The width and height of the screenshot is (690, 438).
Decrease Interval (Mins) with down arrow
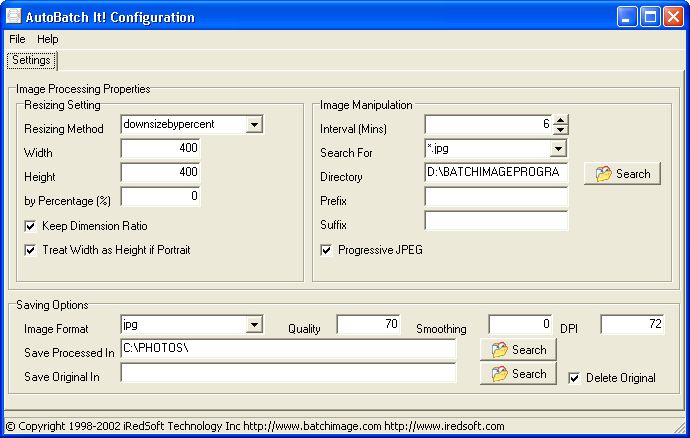point(560,129)
